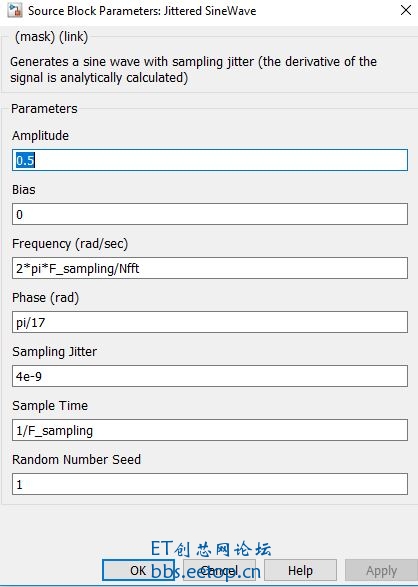Confirm with the OK button

(138, 570)
